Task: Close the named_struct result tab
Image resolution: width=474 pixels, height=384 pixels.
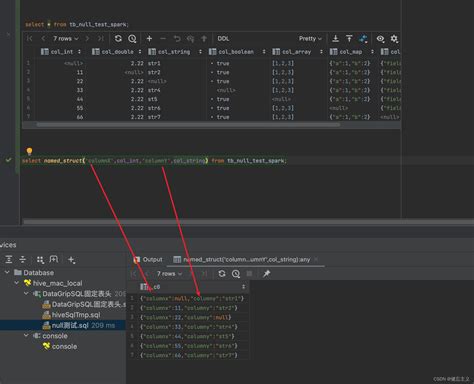Action: click(316, 259)
